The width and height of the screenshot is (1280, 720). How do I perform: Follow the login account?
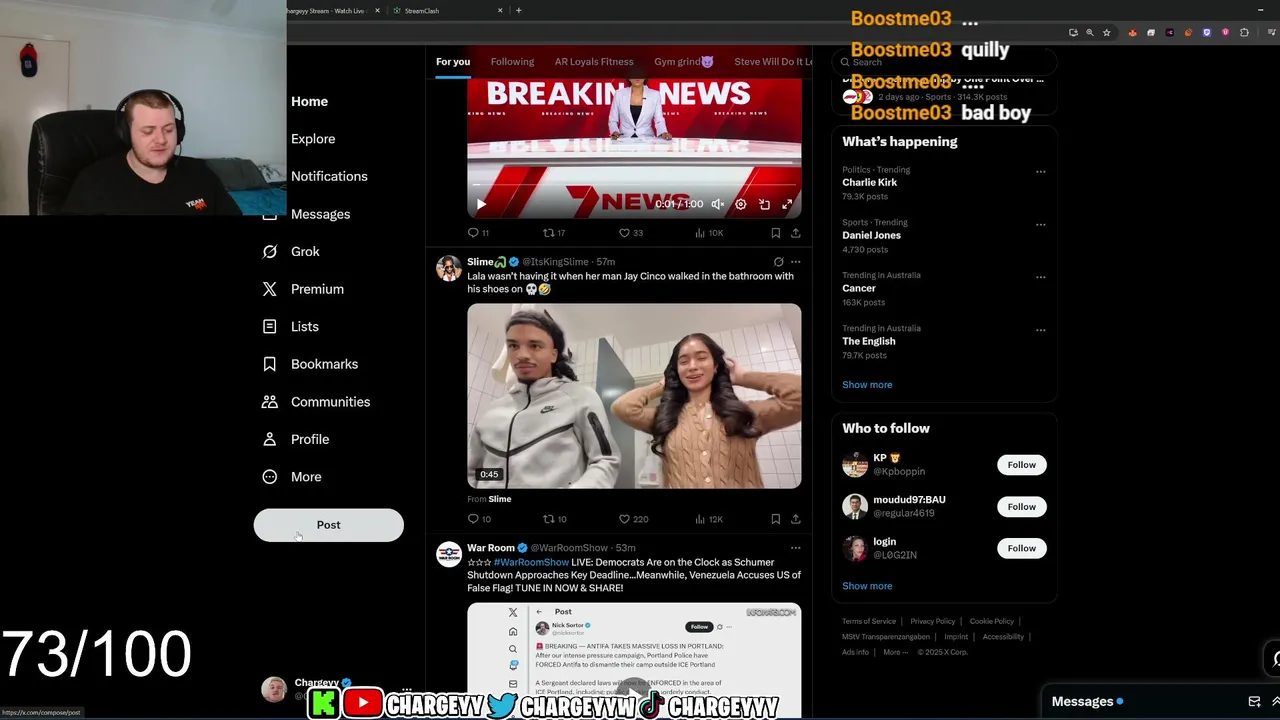tap(1022, 548)
